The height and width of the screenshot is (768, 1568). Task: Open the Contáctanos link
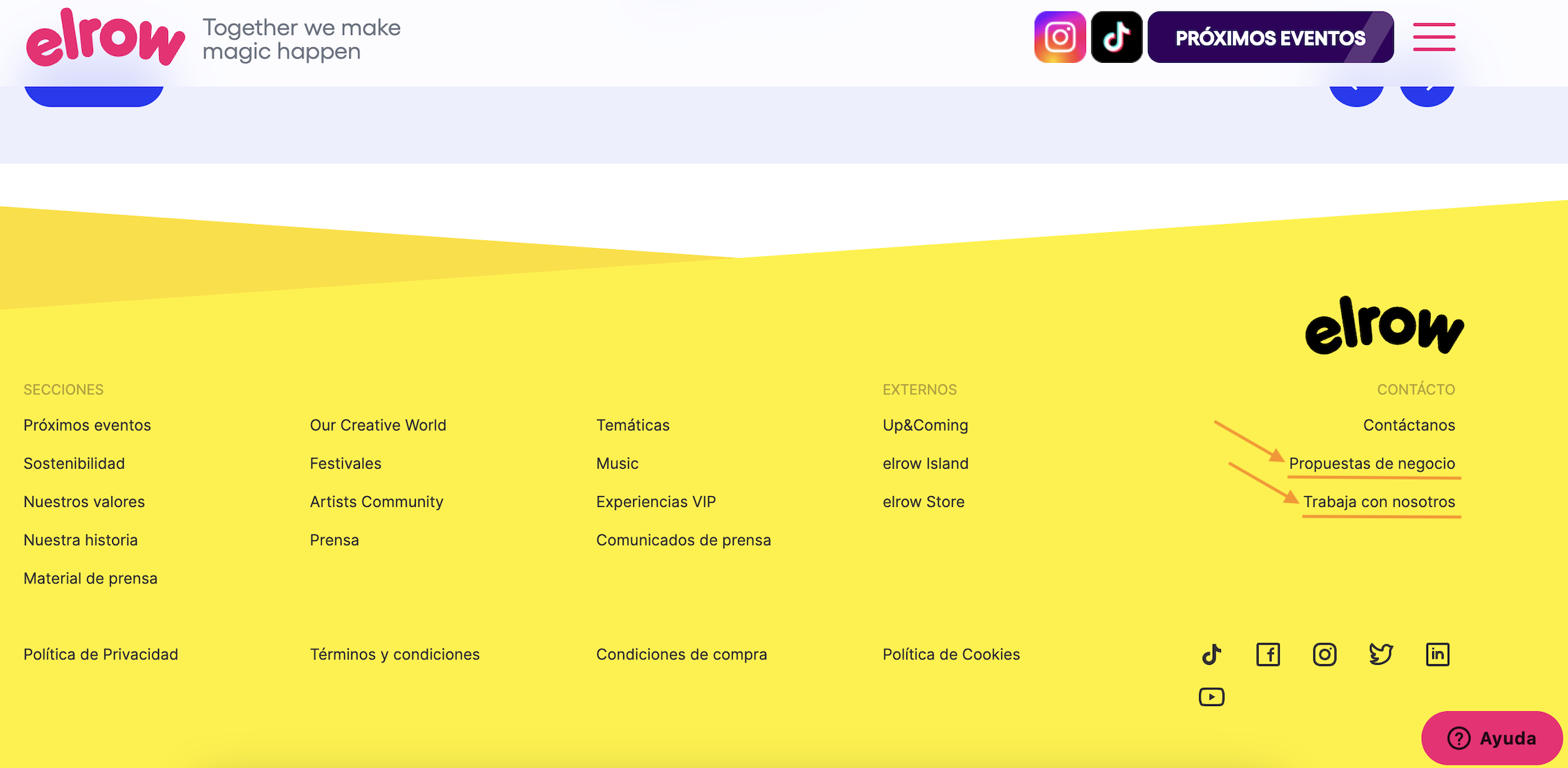(1409, 425)
